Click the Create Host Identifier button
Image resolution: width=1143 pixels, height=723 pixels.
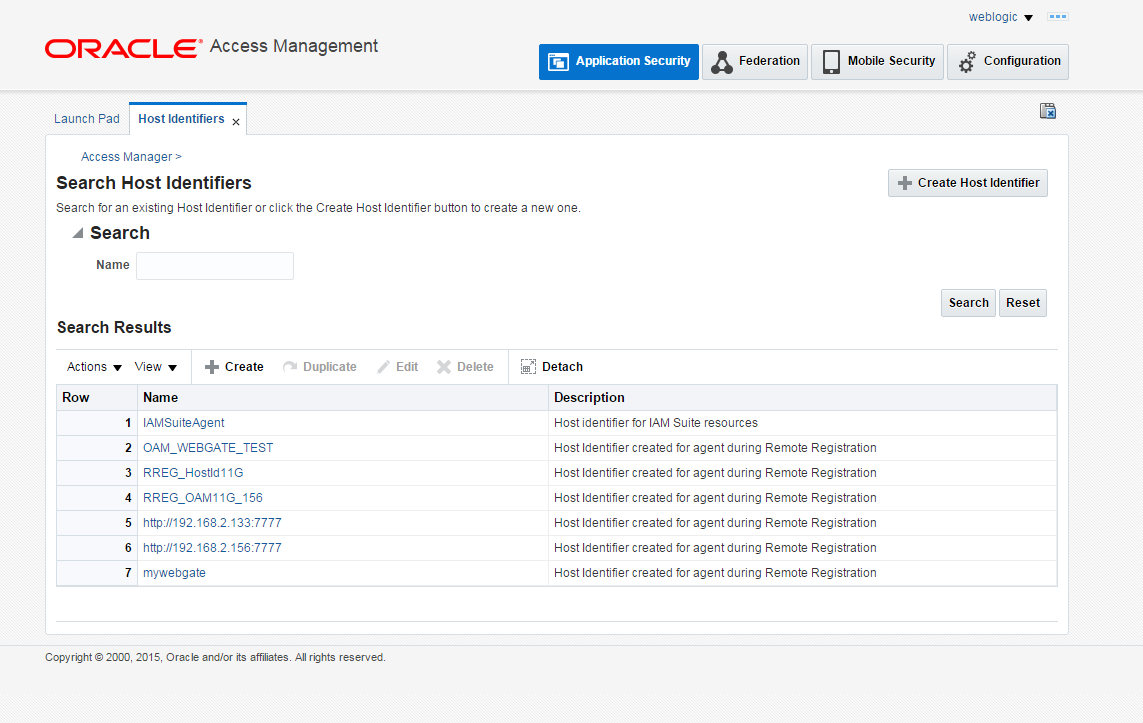pos(967,183)
